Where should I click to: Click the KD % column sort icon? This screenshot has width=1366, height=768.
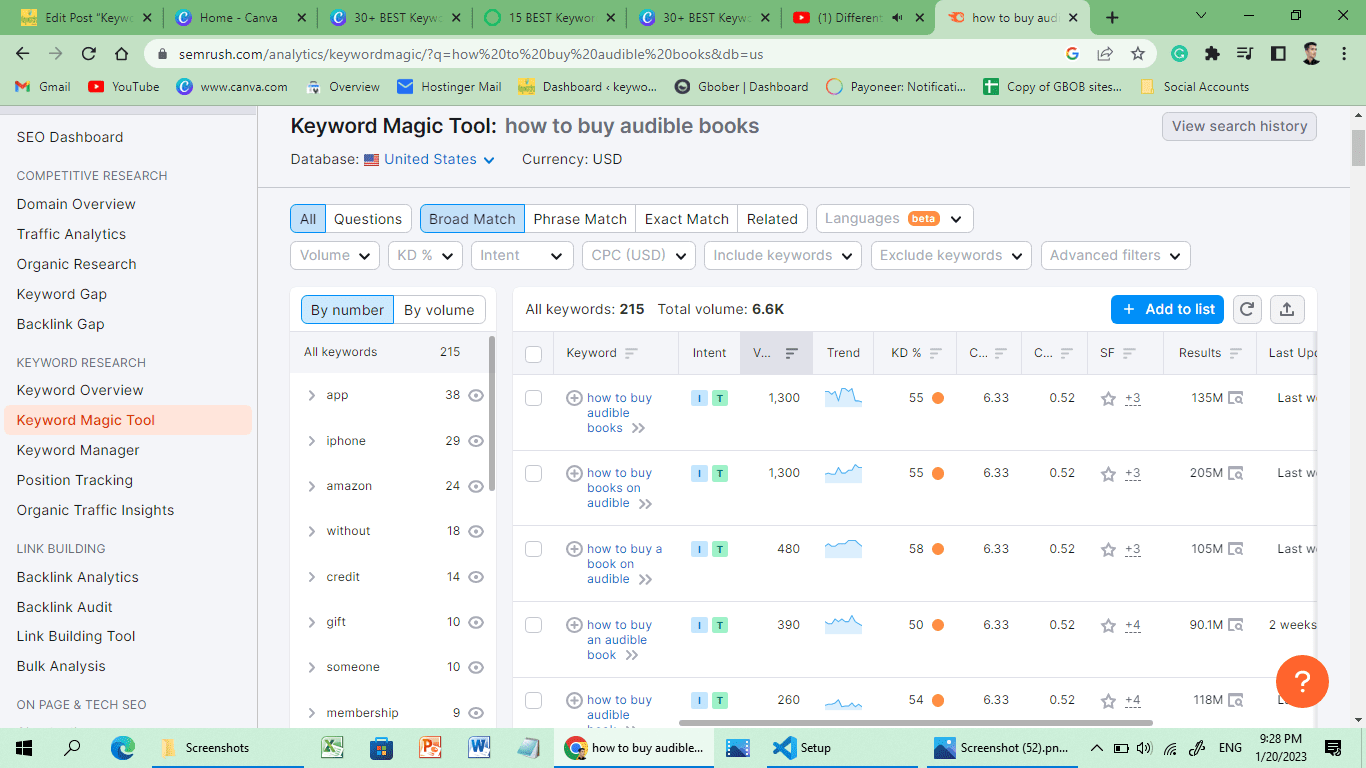click(x=936, y=353)
